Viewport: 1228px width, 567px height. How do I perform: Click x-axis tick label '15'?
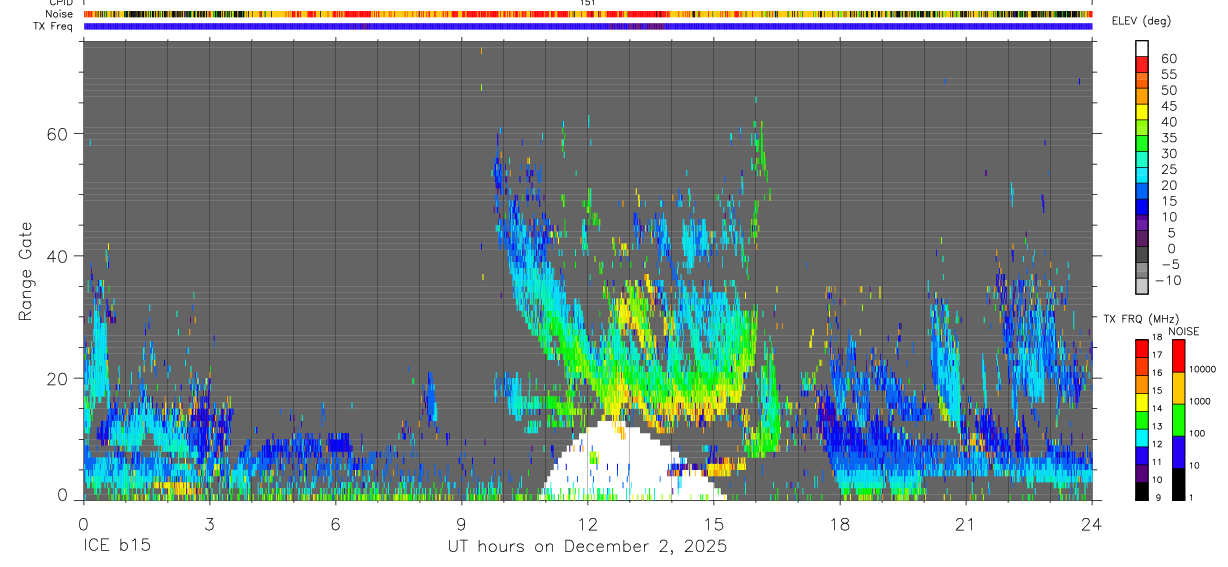[714, 525]
